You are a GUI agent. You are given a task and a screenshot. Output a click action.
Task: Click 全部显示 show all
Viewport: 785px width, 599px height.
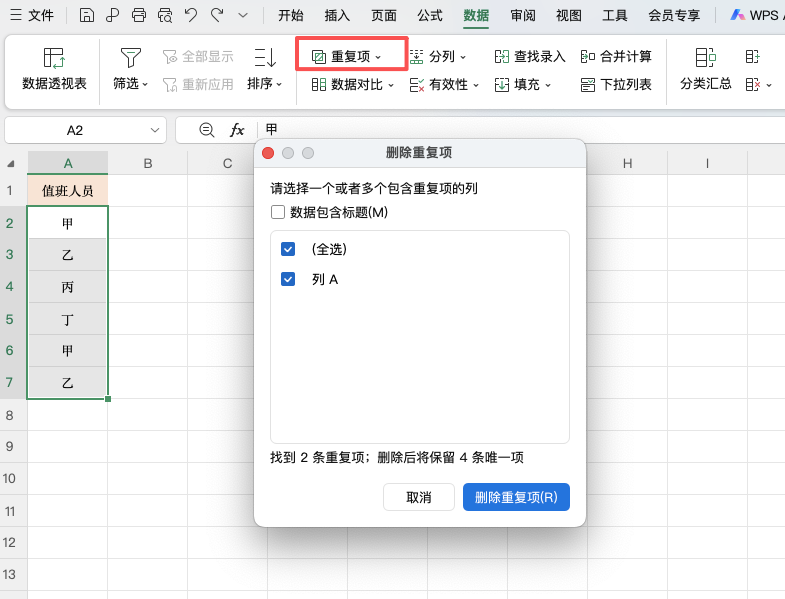[x=198, y=57]
